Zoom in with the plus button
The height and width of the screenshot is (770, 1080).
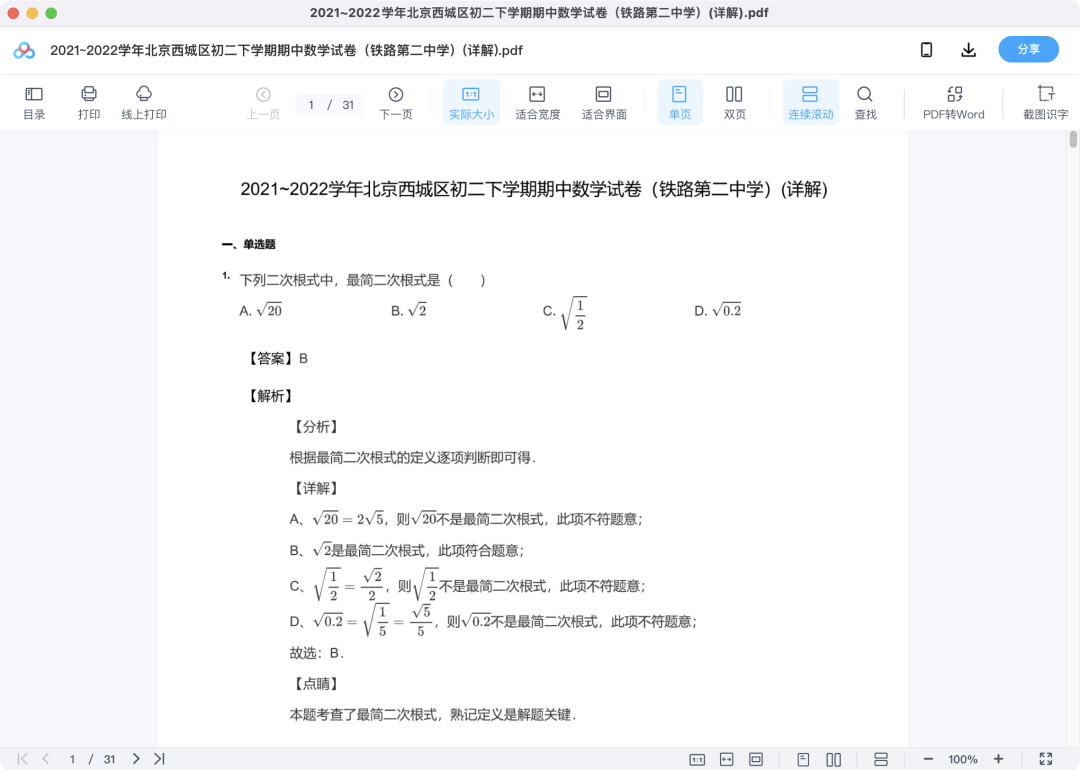point(998,759)
